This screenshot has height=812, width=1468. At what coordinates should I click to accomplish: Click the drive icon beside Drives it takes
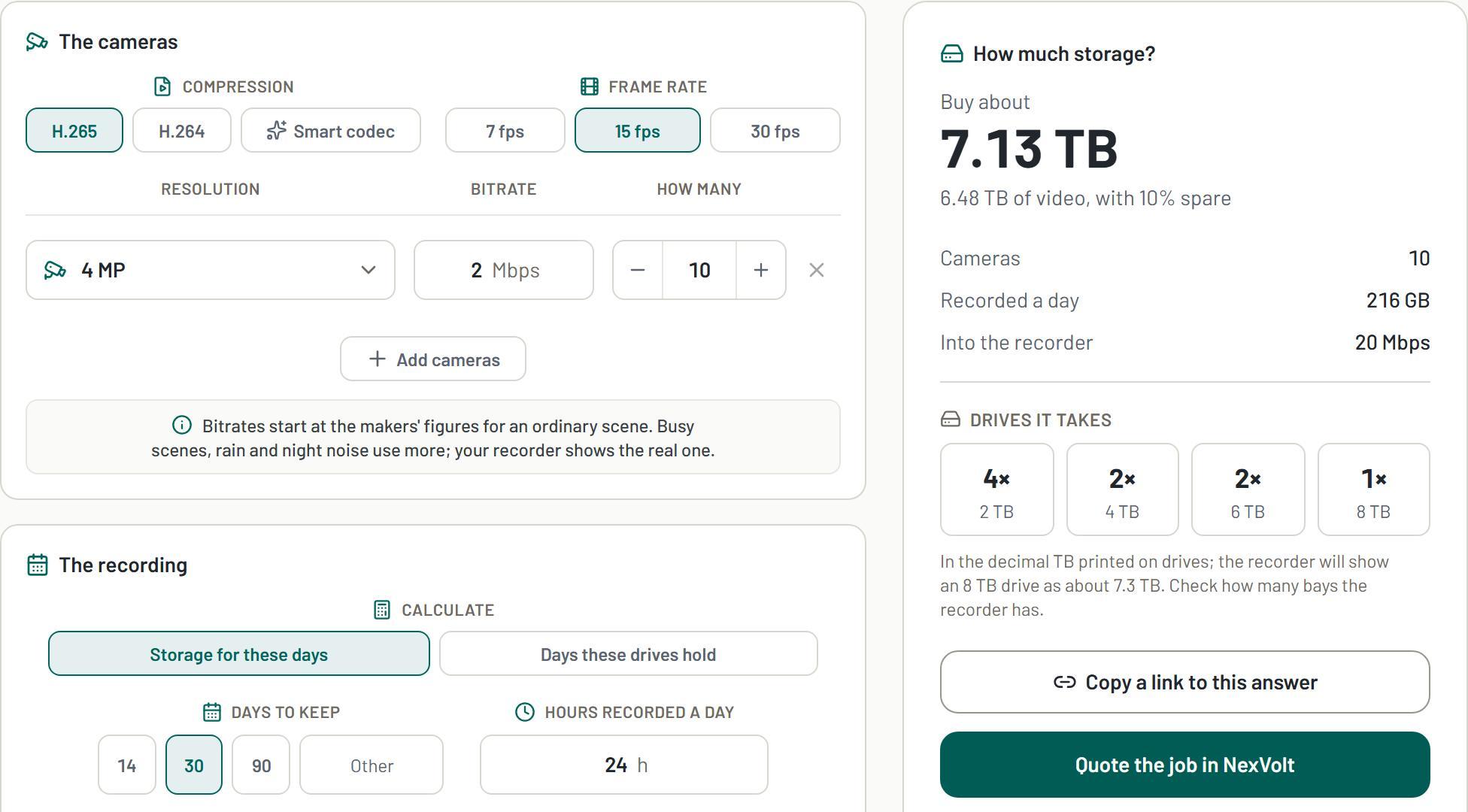(951, 420)
